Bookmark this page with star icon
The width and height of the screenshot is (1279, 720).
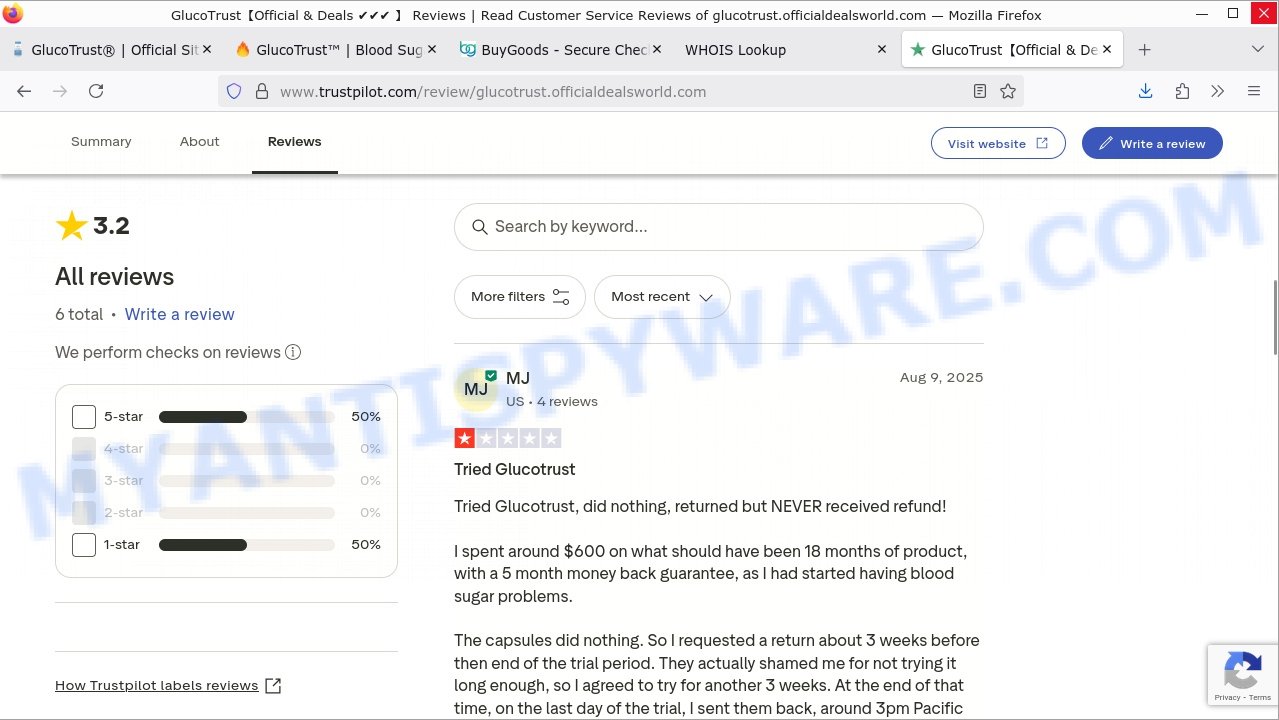[1008, 91]
